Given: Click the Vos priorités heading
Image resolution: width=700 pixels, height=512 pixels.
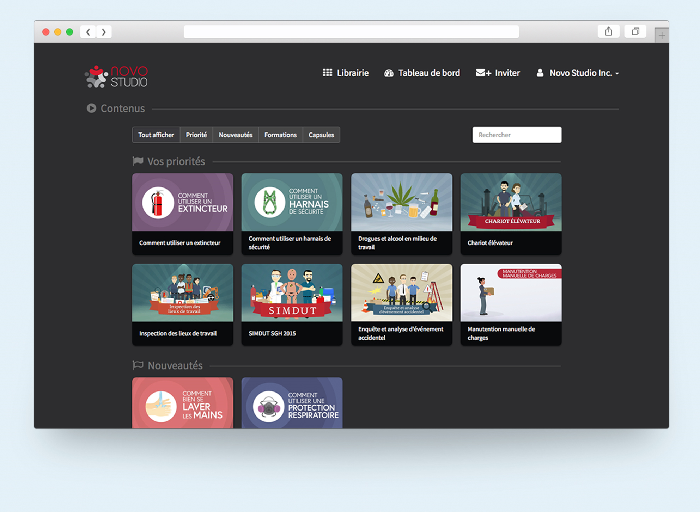Looking at the screenshot, I should 176,162.
